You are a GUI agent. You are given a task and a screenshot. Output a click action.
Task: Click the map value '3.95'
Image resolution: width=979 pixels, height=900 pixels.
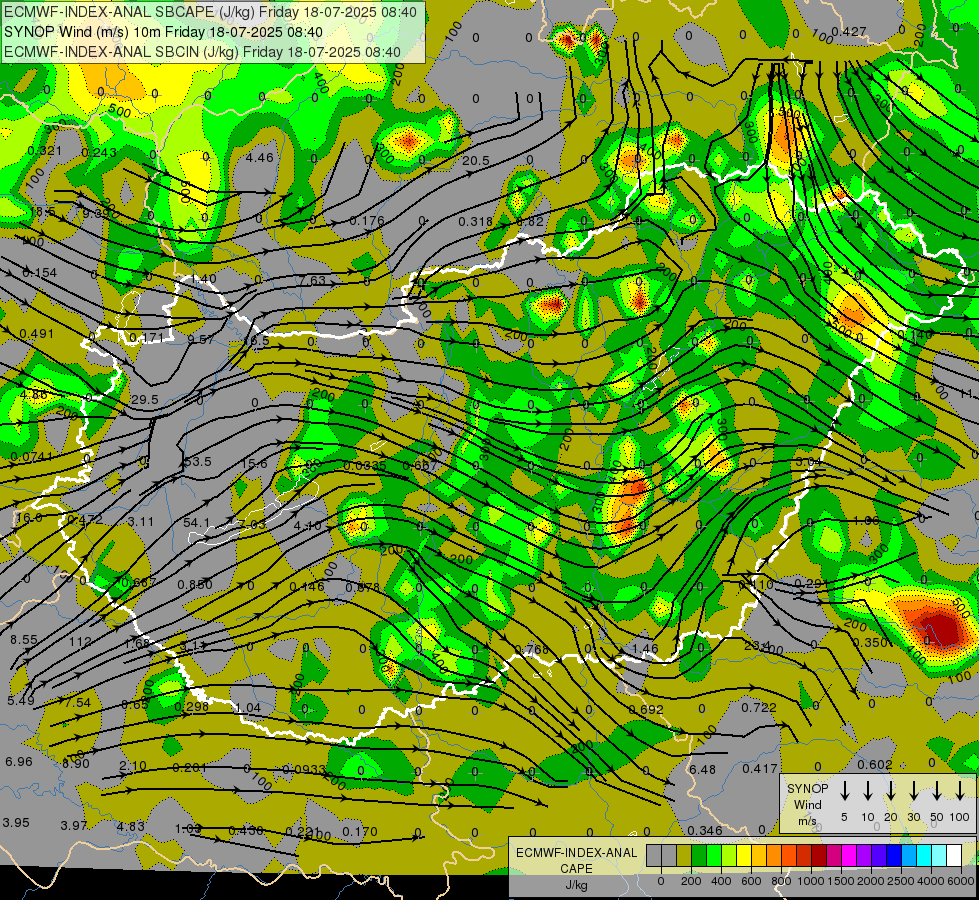click(x=16, y=823)
